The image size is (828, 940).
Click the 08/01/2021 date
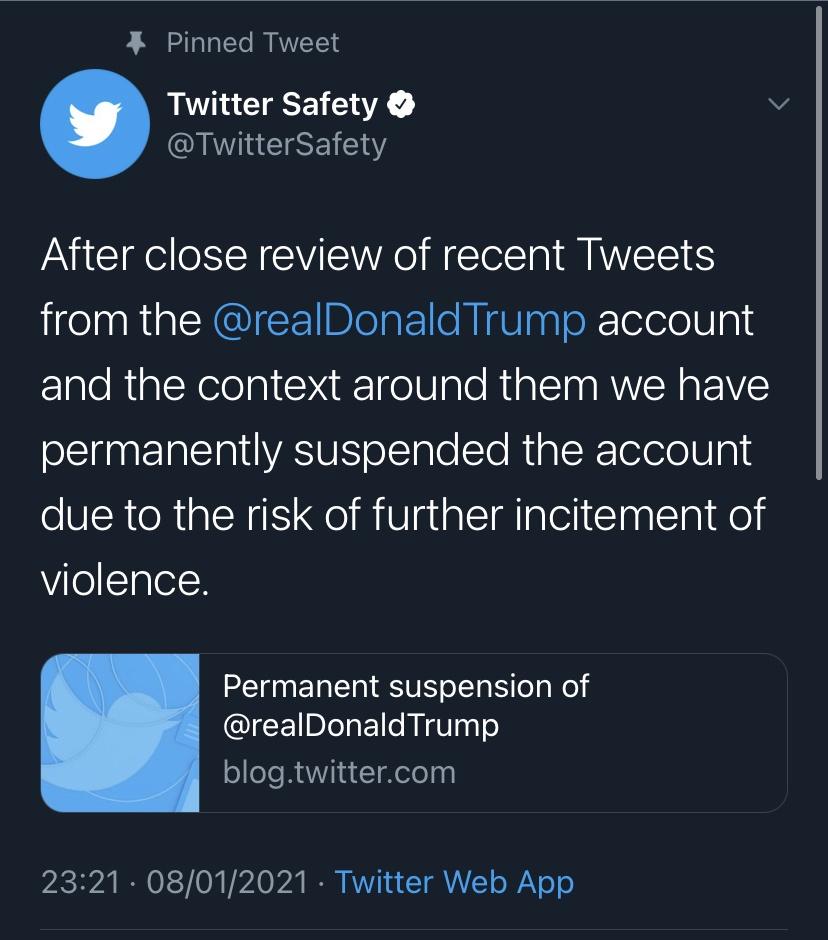click(226, 882)
